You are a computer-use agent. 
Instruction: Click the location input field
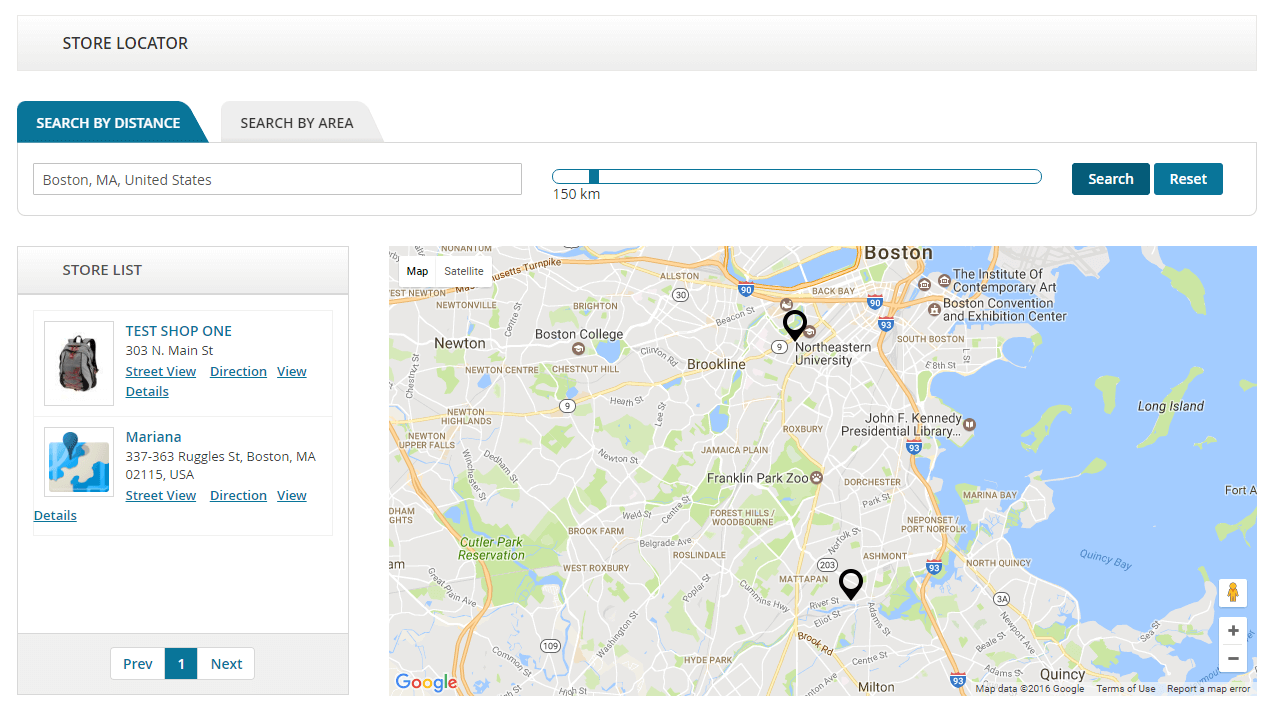pos(277,180)
